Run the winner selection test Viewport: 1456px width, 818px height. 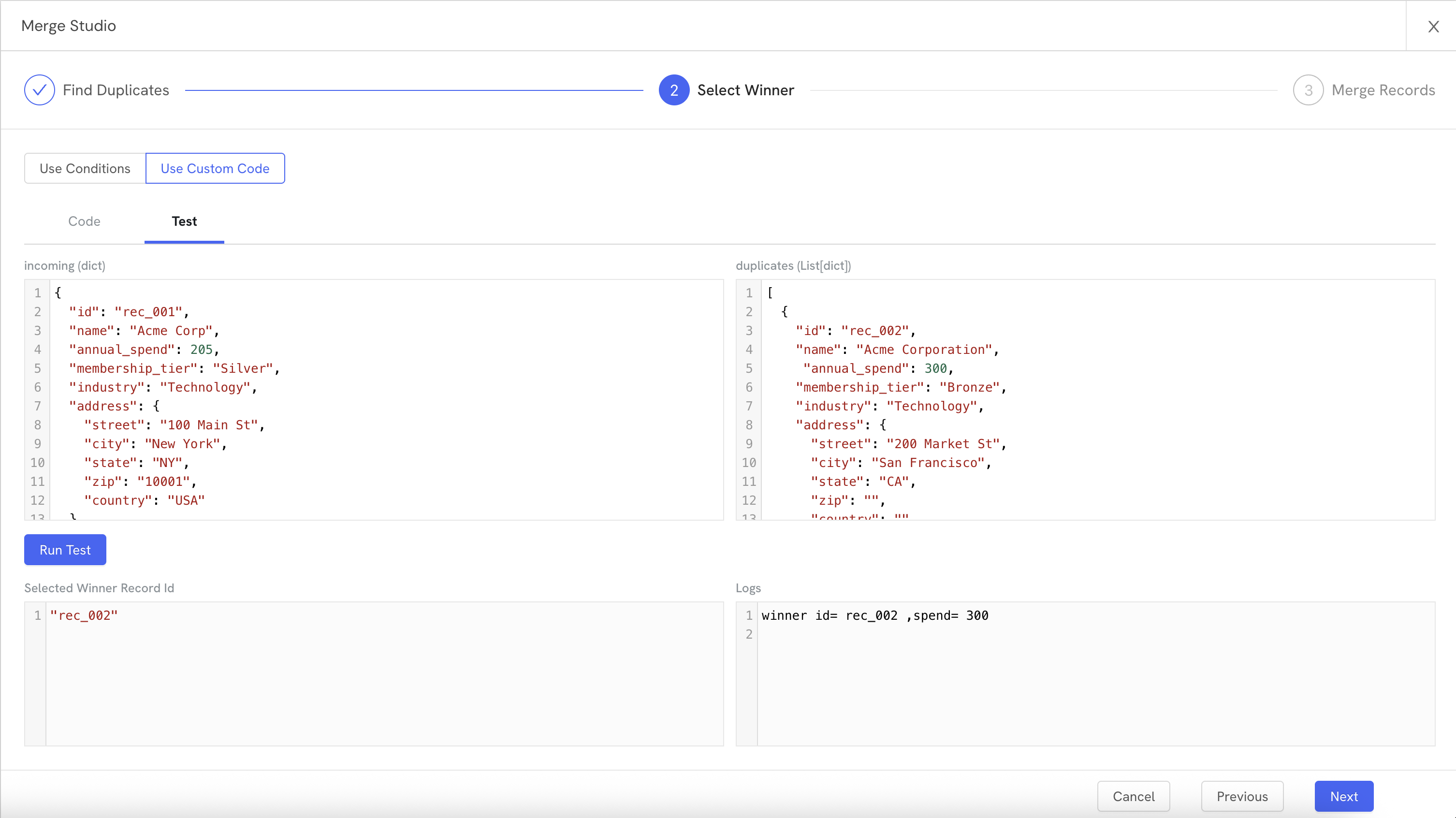click(65, 550)
